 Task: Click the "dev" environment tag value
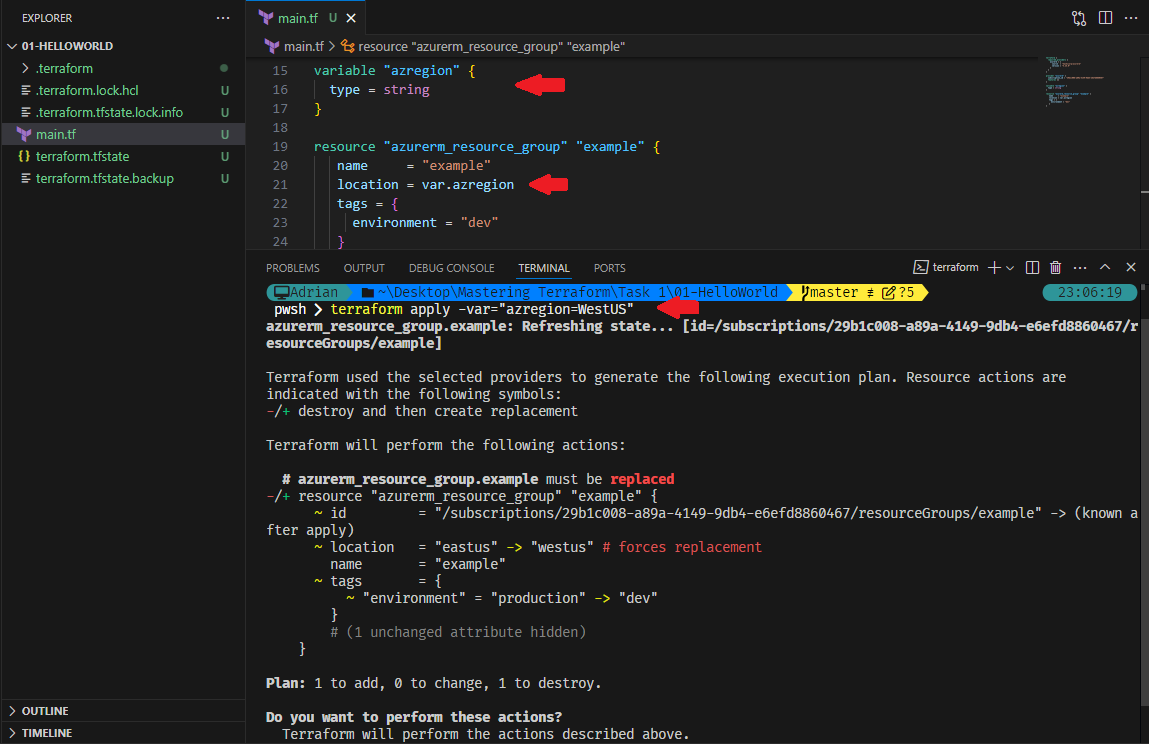coord(479,223)
